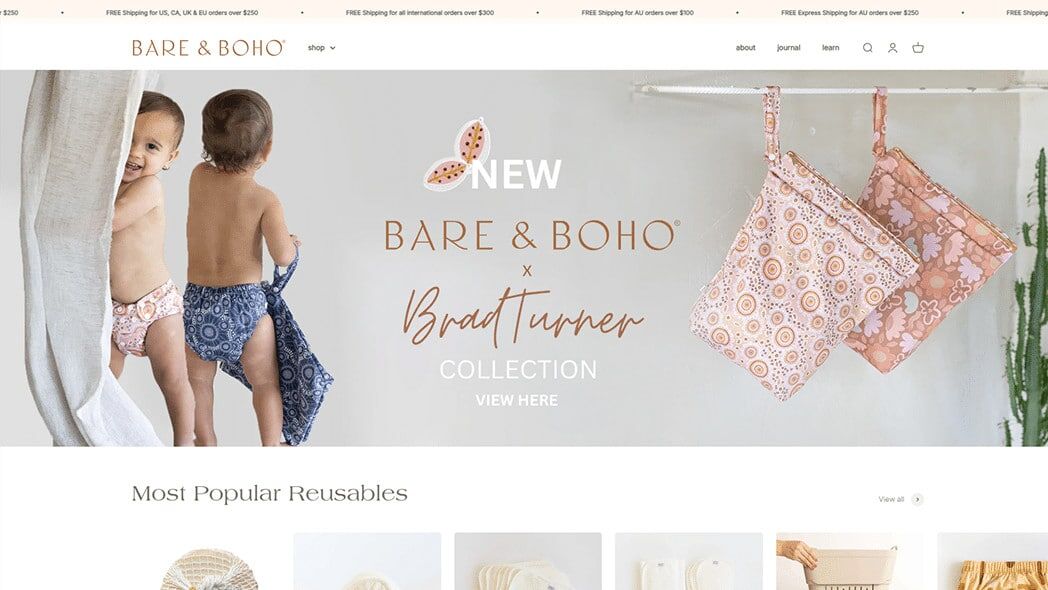Click the FREE Shipping AU orders over $100 announcement

(x=638, y=13)
